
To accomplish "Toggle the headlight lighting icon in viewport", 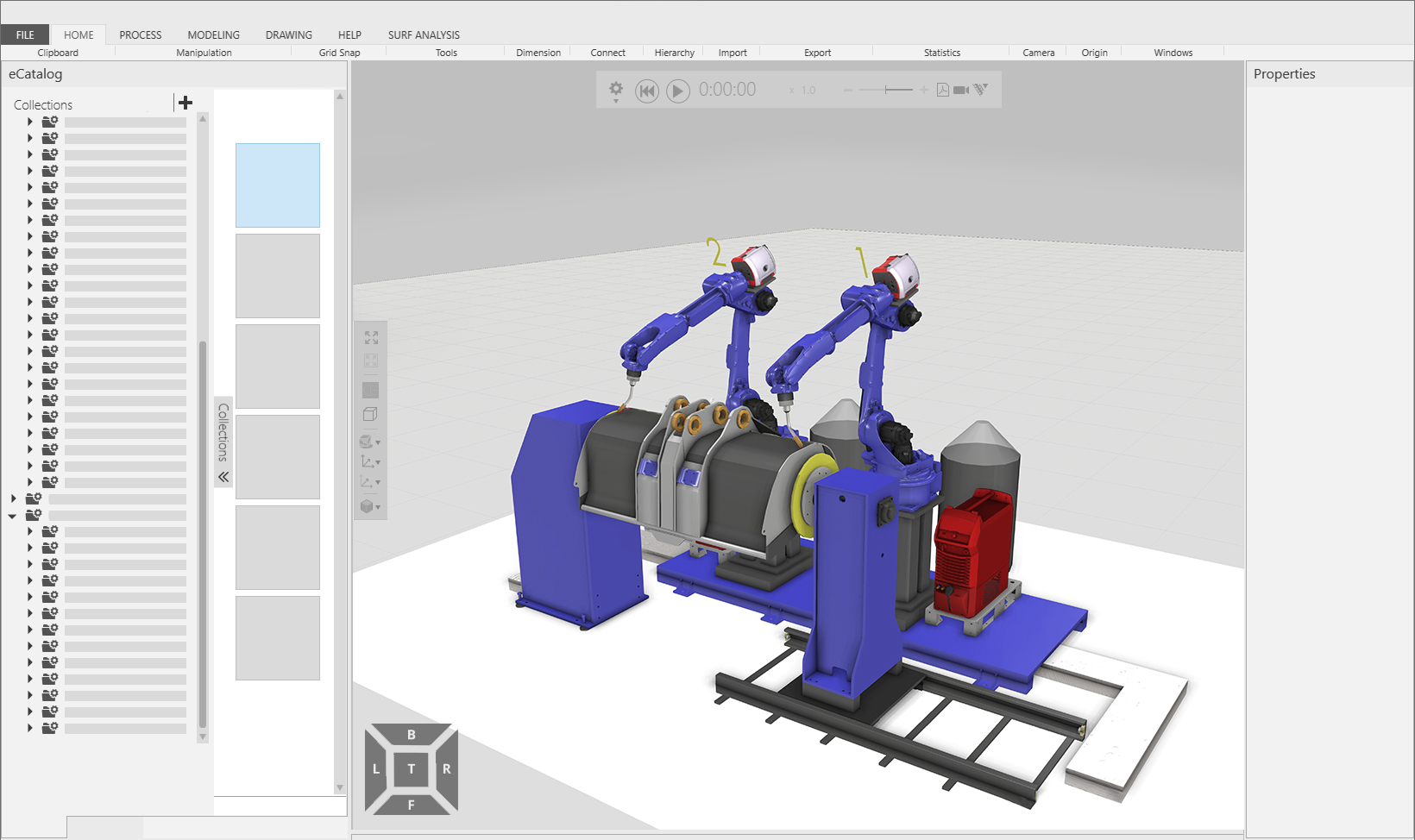I will (x=370, y=391).
